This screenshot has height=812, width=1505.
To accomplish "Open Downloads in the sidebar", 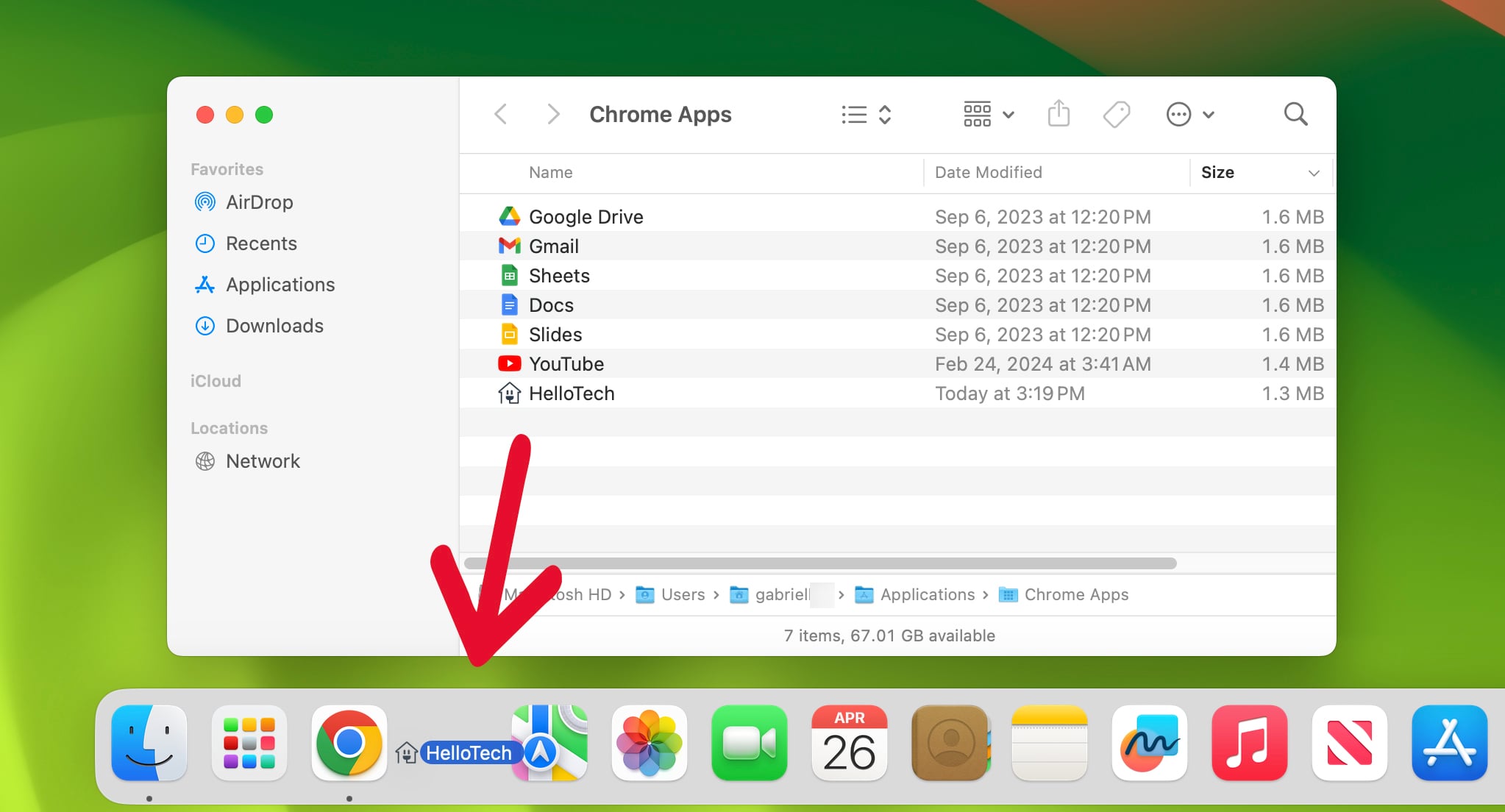I will click(x=259, y=326).
